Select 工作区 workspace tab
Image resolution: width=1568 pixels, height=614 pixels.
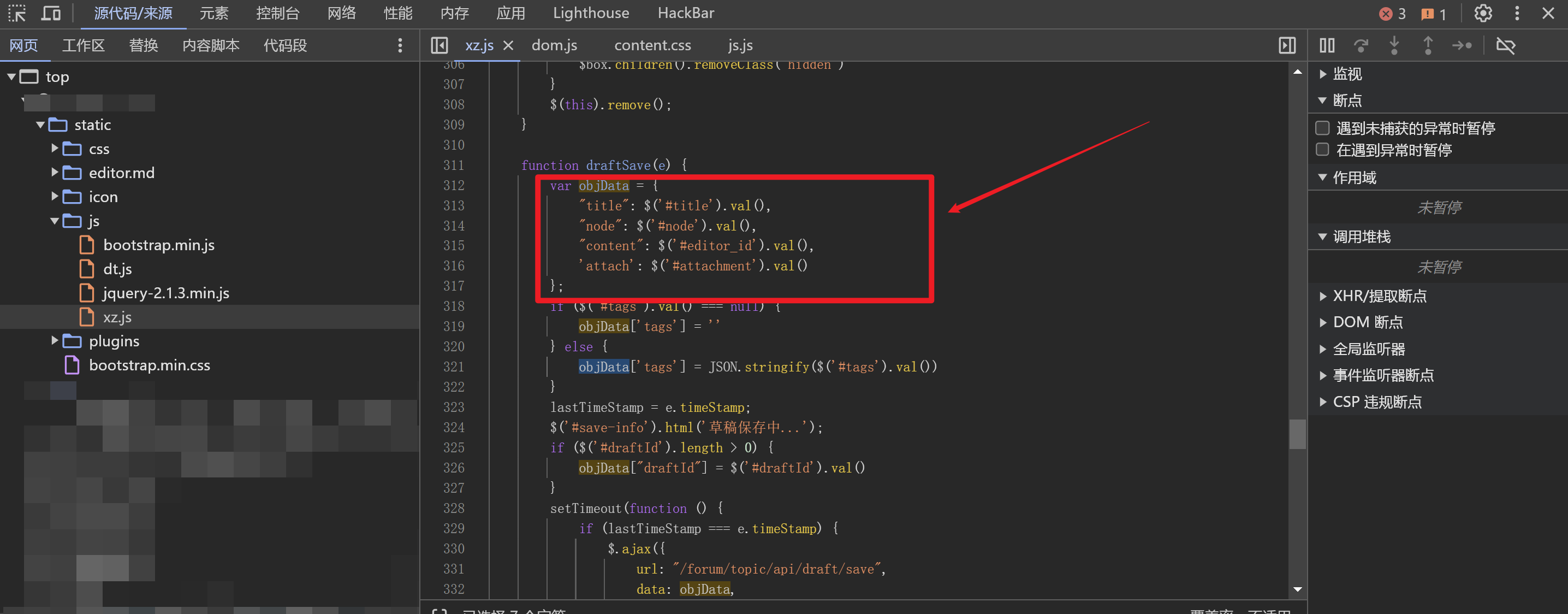click(84, 45)
